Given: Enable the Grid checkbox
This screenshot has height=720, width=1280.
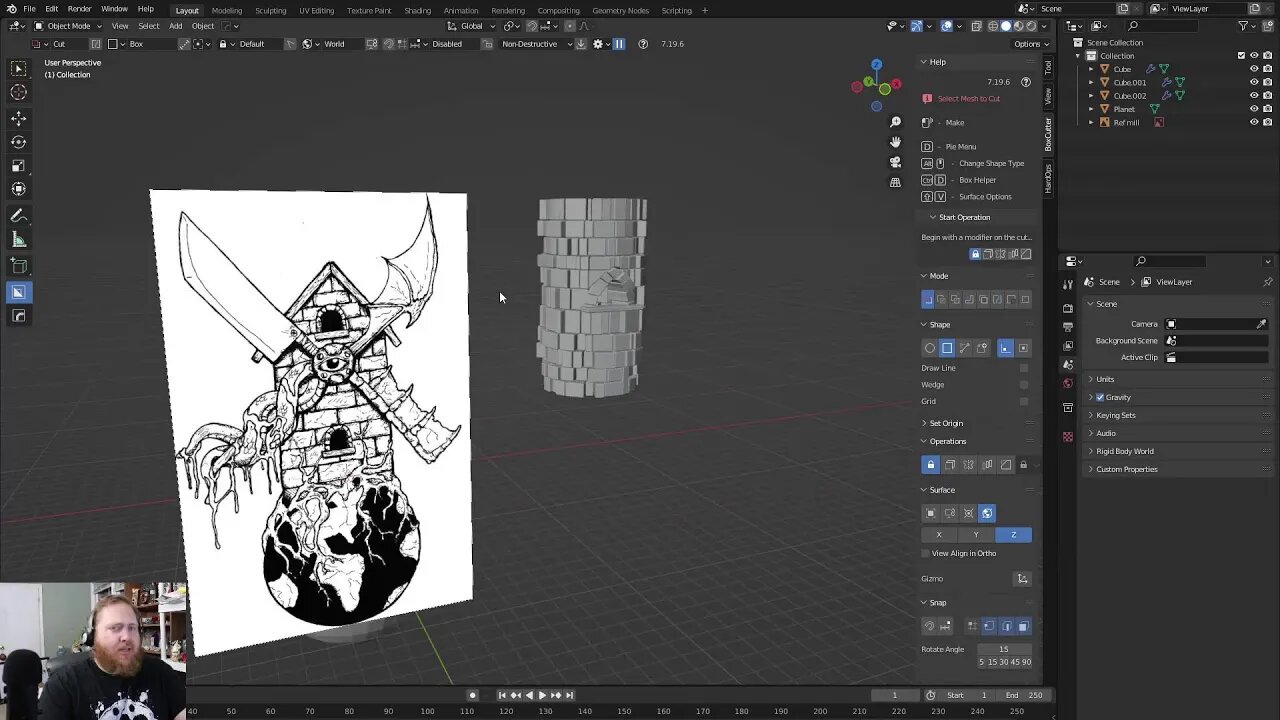Looking at the screenshot, I should [x=1023, y=401].
